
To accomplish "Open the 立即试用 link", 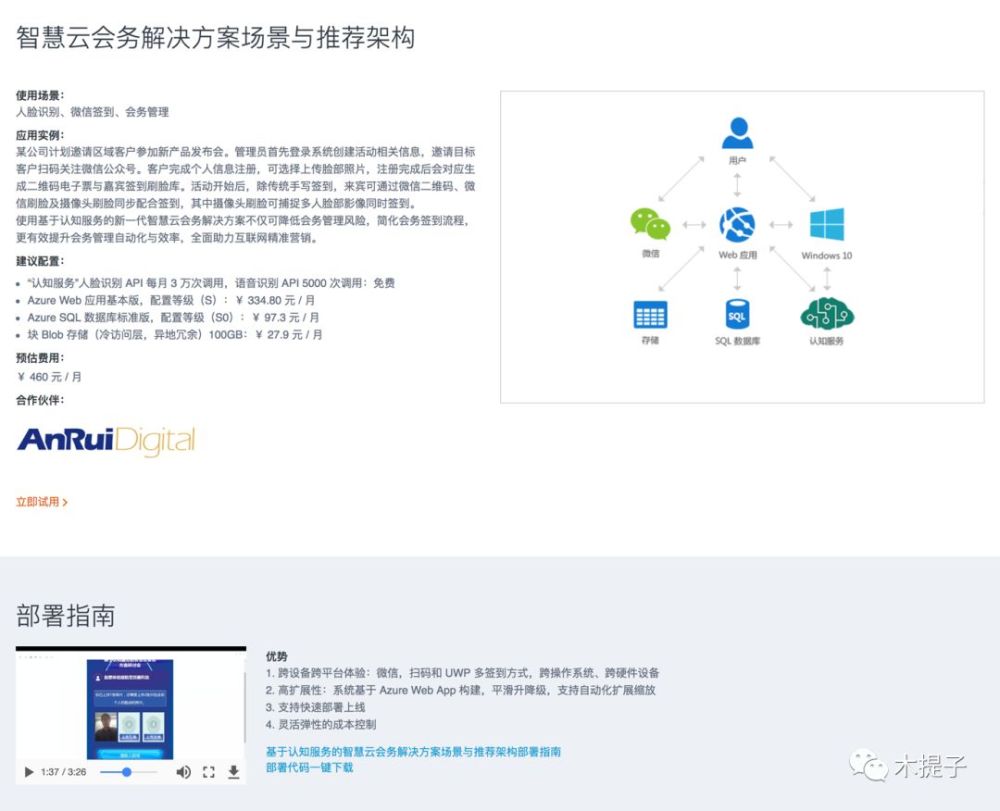I will coord(41,502).
